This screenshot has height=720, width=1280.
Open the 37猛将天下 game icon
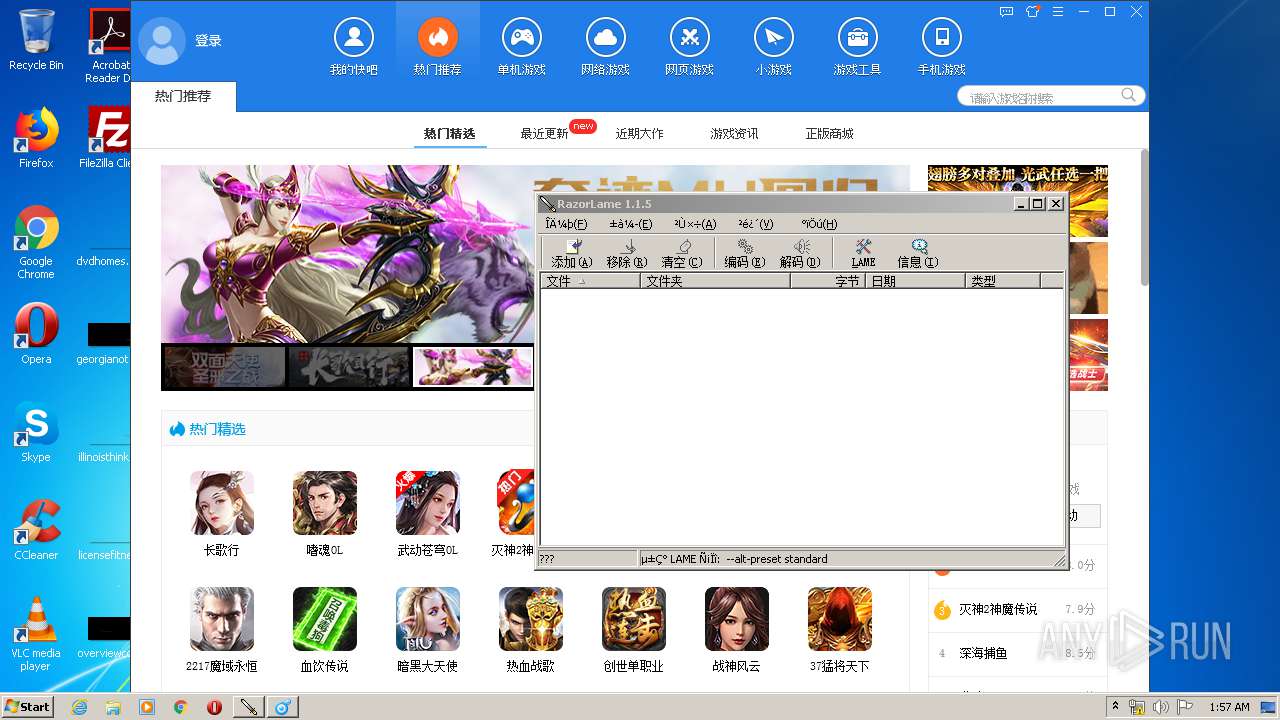pyautogui.click(x=840, y=619)
